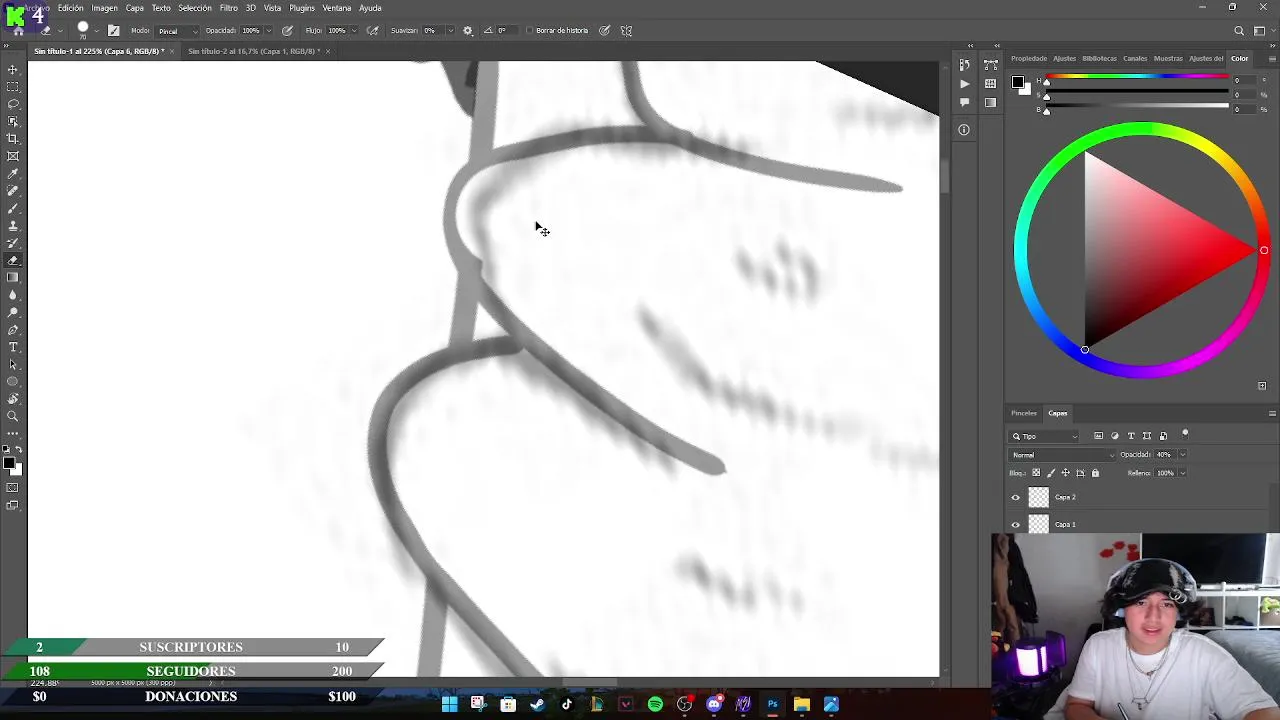Open smoothing options gear
1280x720 pixels.
[x=467, y=31]
